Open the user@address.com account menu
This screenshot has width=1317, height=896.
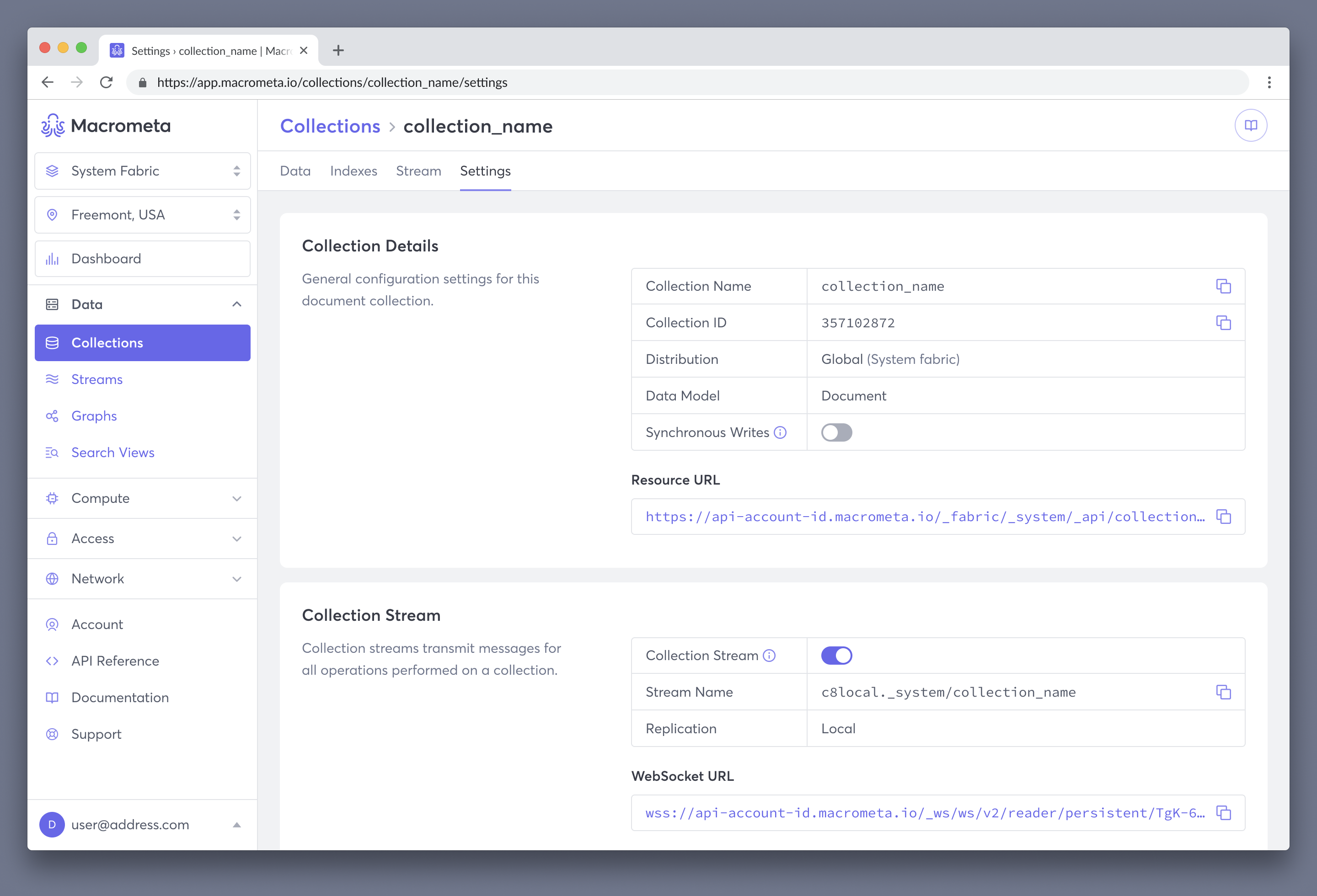click(x=142, y=825)
